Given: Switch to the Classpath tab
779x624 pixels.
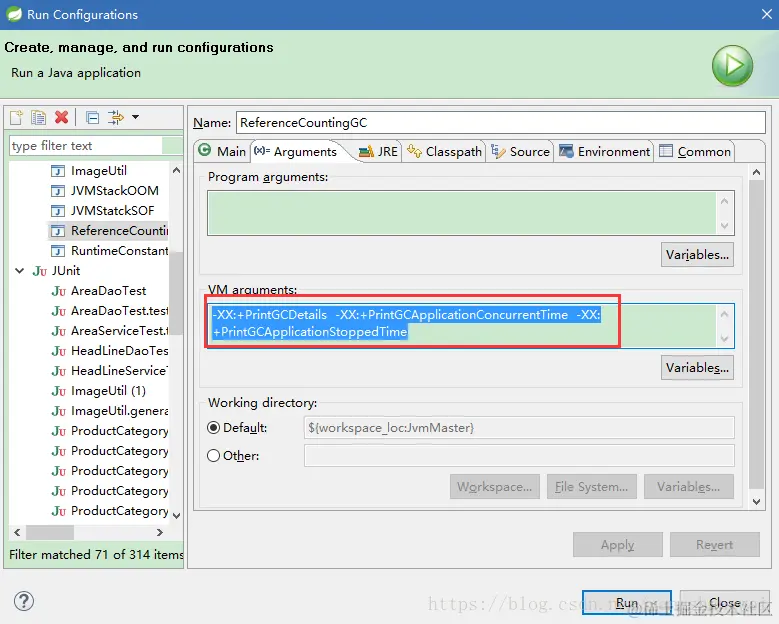Looking at the screenshot, I should click(444, 151).
